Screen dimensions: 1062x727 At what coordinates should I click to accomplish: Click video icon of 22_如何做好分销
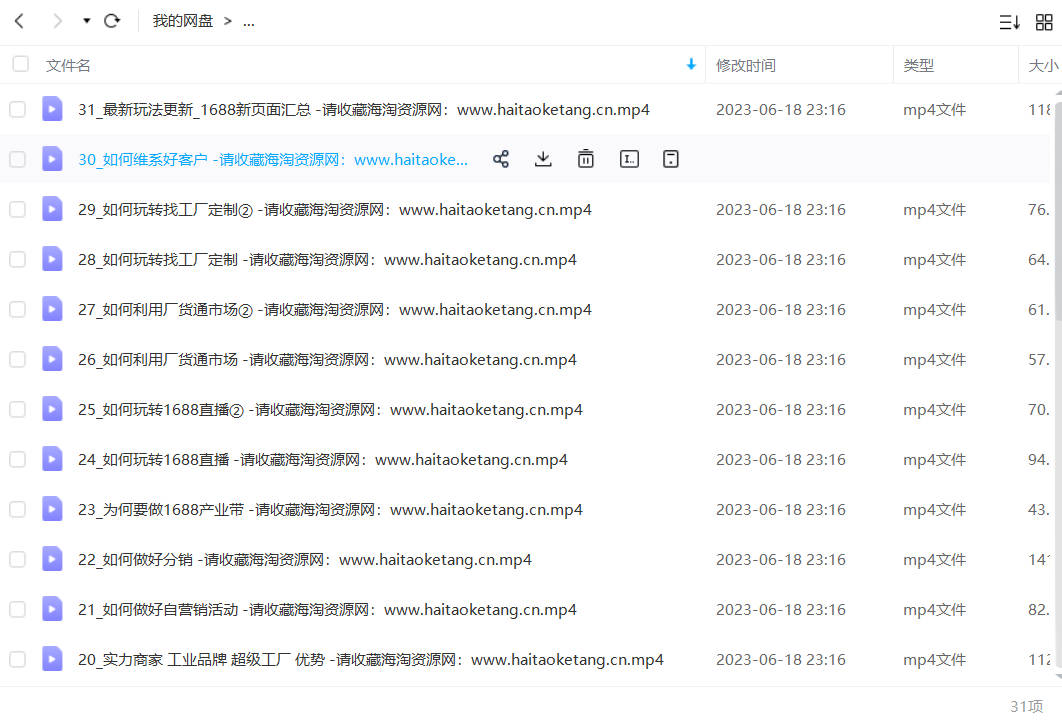pyautogui.click(x=52, y=559)
